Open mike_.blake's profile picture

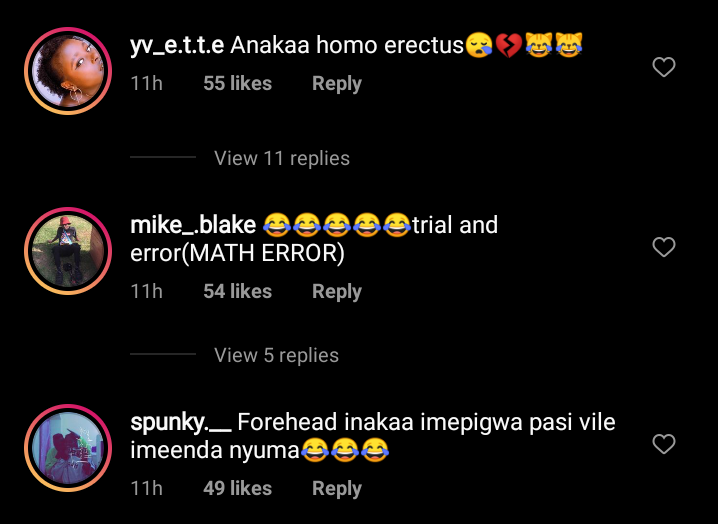(68, 251)
